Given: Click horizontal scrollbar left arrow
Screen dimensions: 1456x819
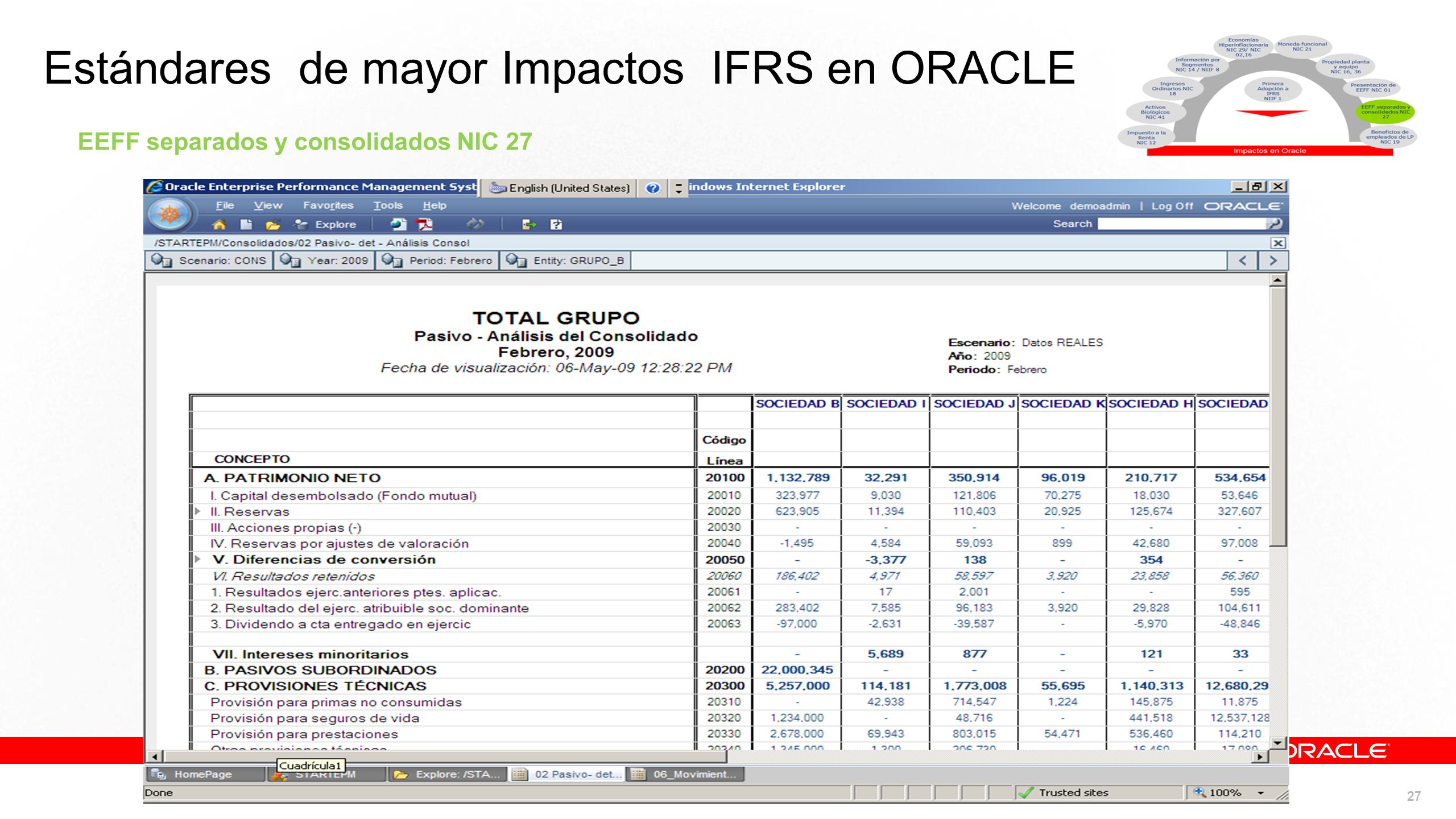Looking at the screenshot, I should coord(155,756).
